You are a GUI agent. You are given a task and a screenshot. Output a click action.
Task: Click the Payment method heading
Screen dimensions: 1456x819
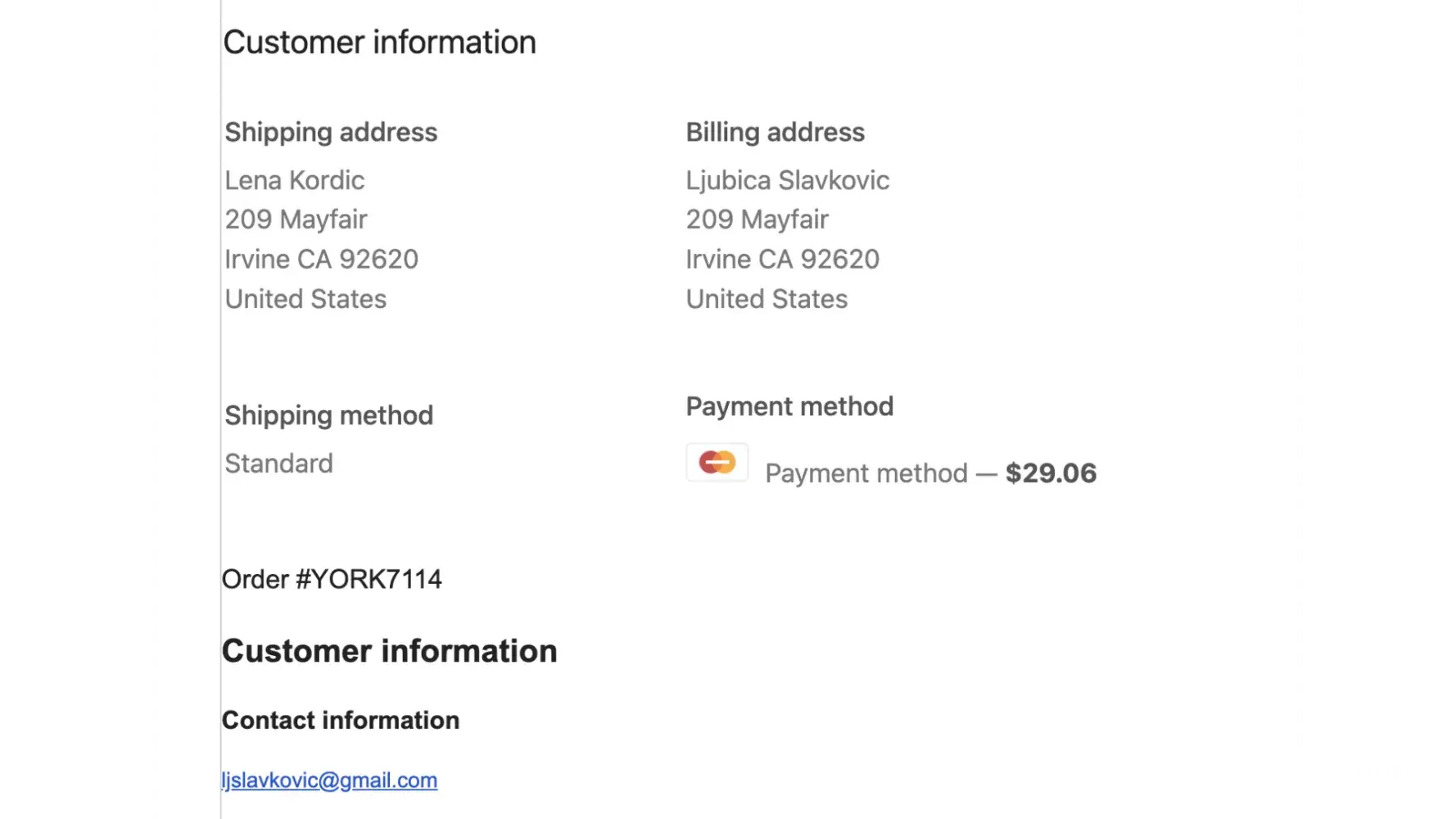tap(789, 407)
